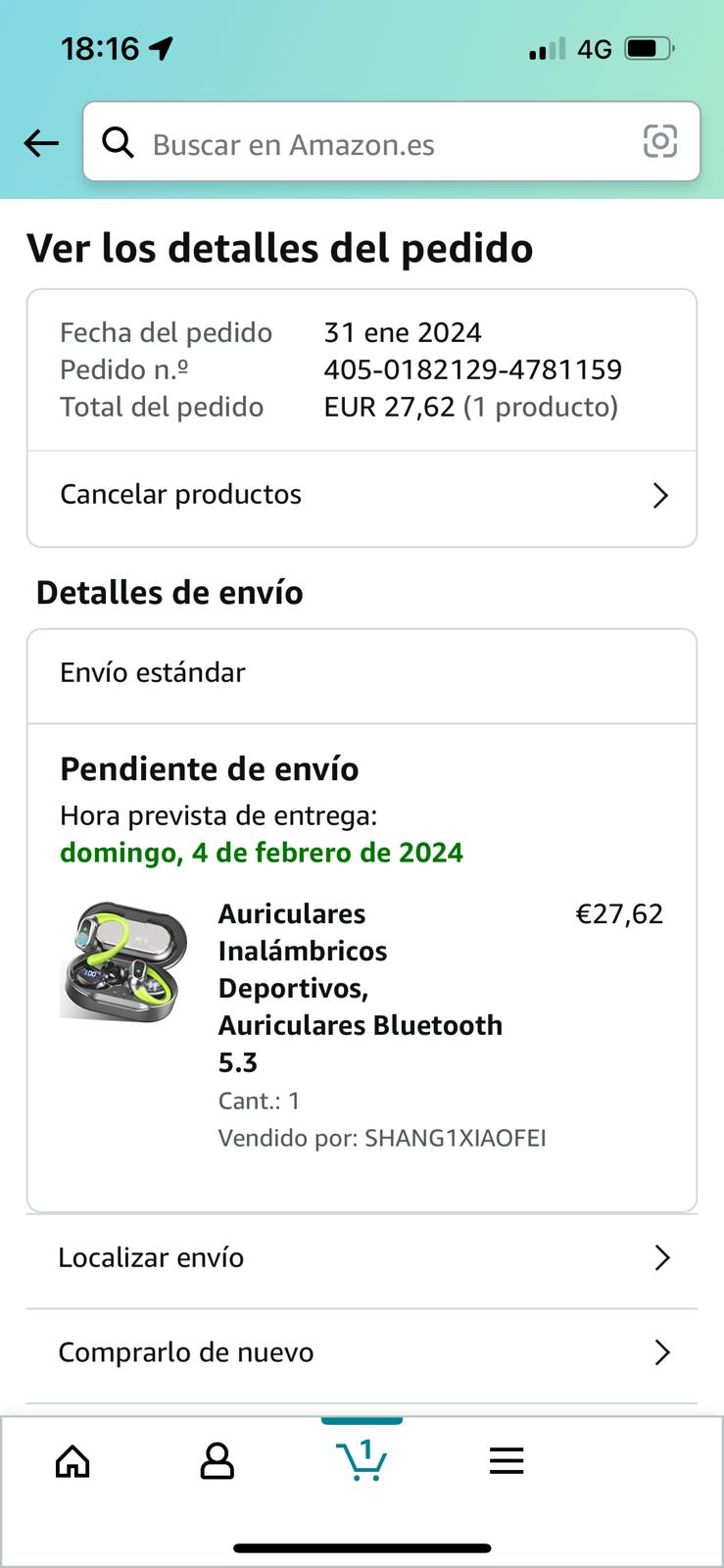Viewport: 724px width, 1568px height.
Task: Expand the Comprarlo de nuevo chevron
Action: tap(662, 1353)
